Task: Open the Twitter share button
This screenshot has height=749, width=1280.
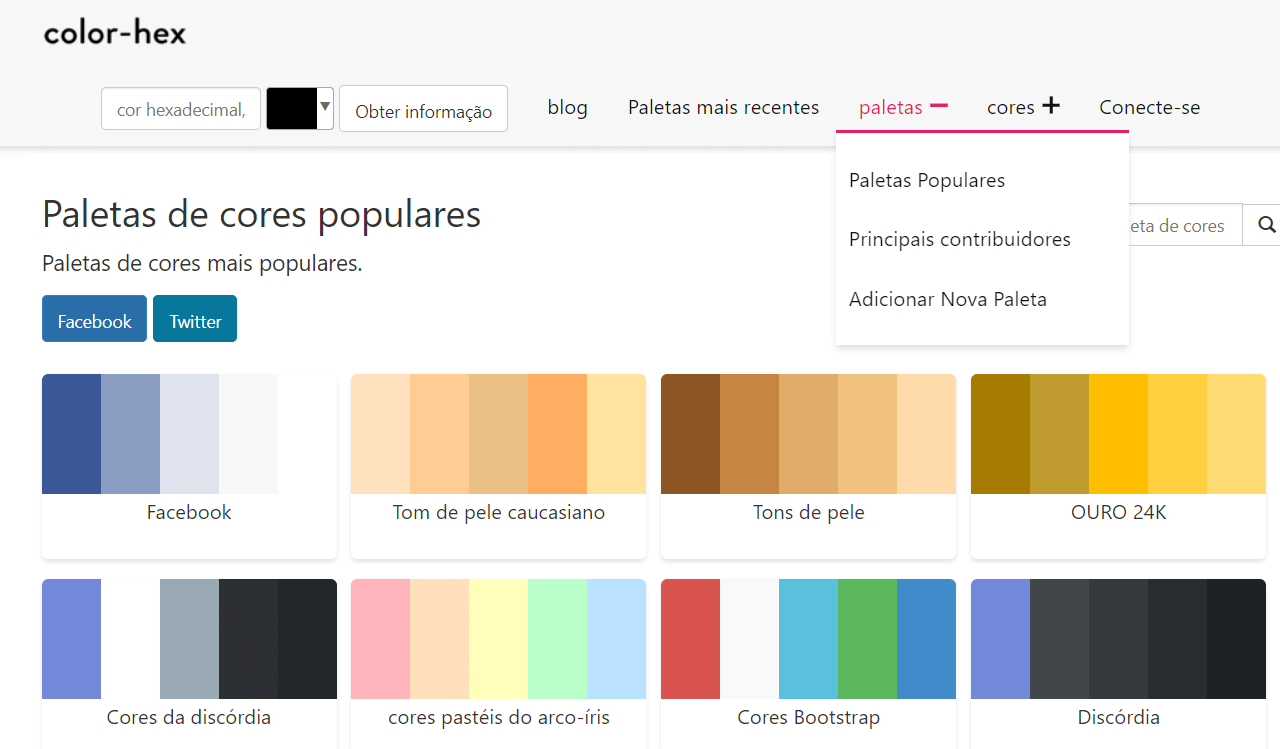Action: tap(195, 319)
